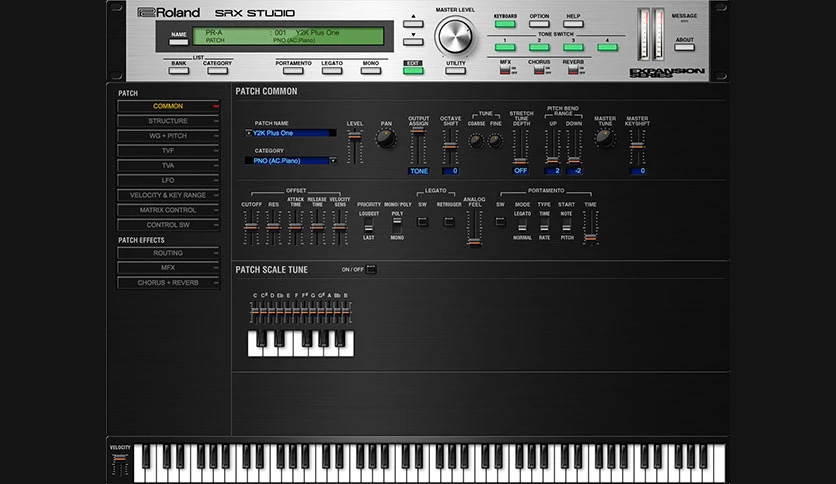Toggle the Portamento SW switch
Viewport: 836px width, 484px height.
[x=500, y=221]
